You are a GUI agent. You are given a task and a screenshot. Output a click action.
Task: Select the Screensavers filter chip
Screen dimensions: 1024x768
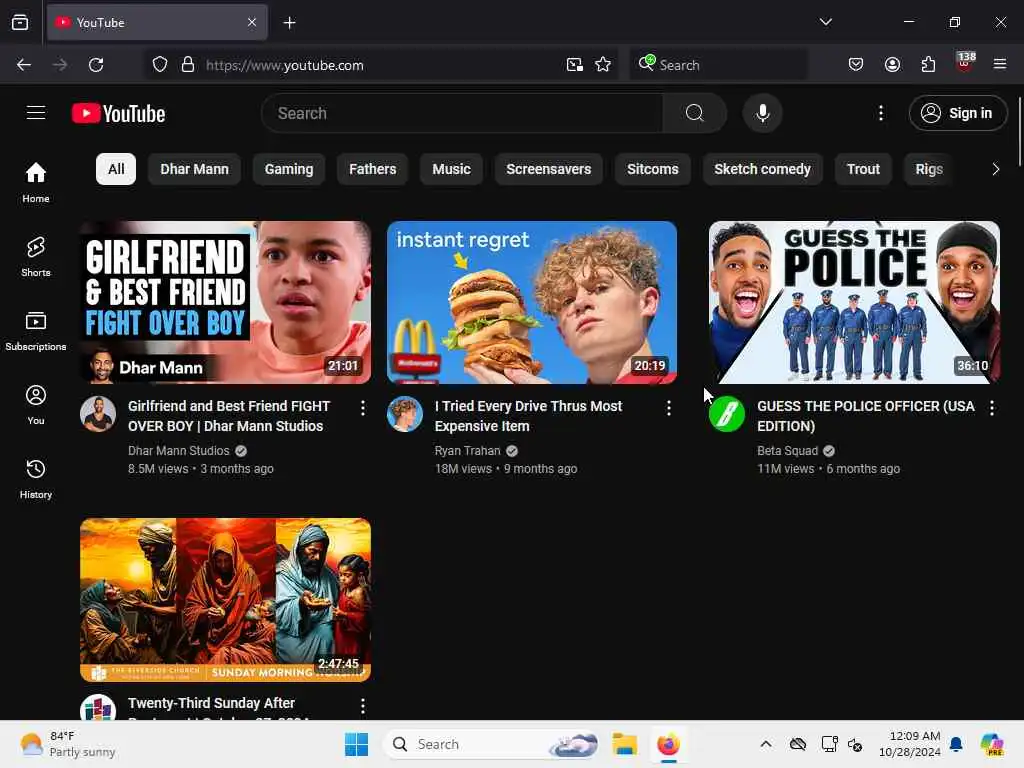tap(549, 169)
